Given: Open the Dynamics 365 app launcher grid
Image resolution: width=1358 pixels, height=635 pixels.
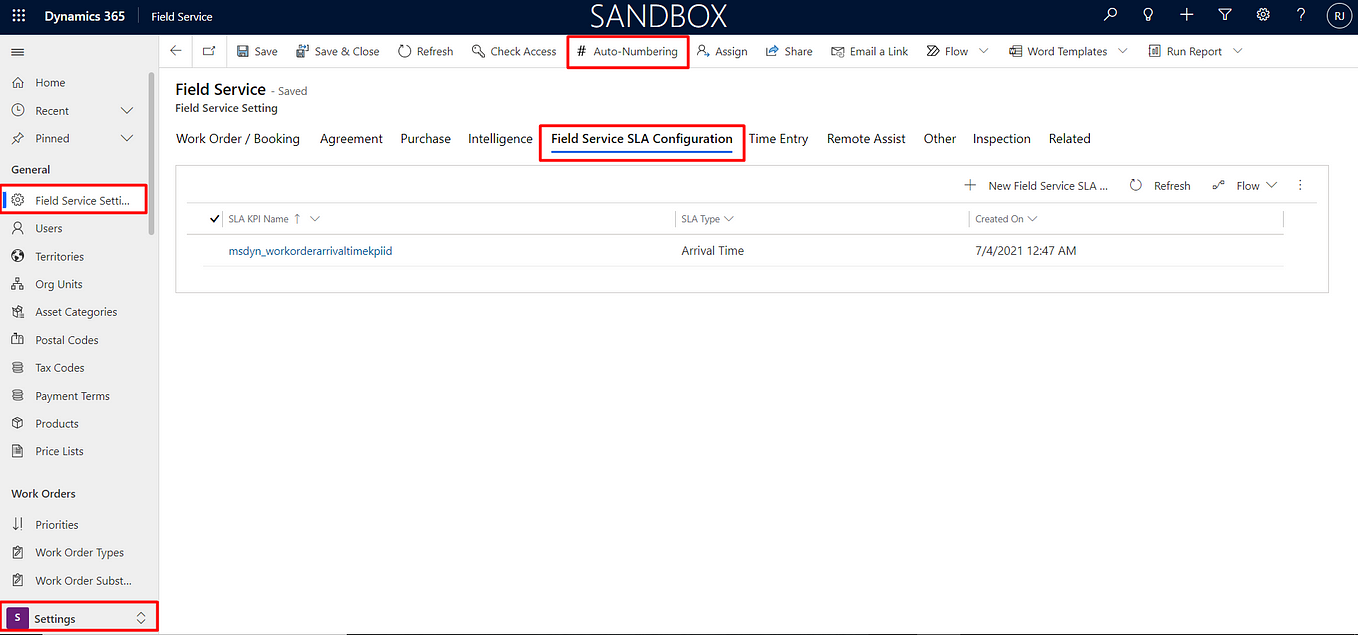Looking at the screenshot, I should pos(19,16).
